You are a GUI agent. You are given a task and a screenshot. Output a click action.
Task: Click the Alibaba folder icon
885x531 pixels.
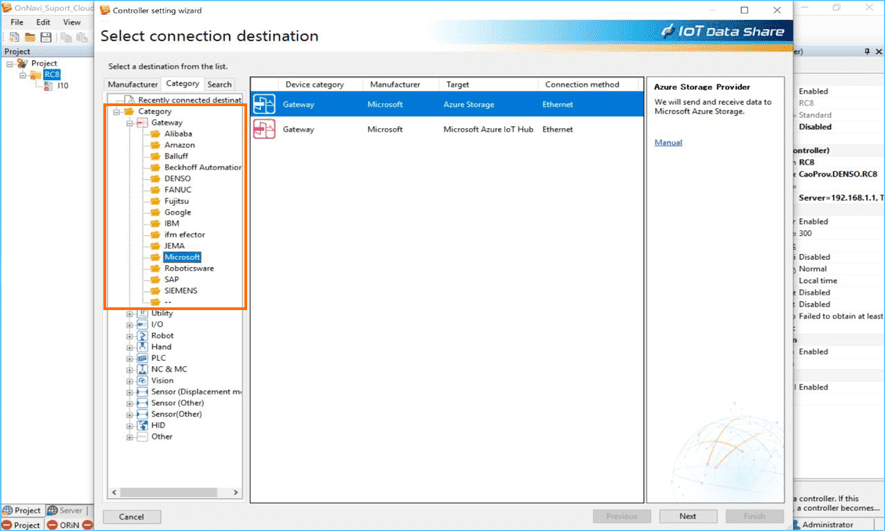155,134
